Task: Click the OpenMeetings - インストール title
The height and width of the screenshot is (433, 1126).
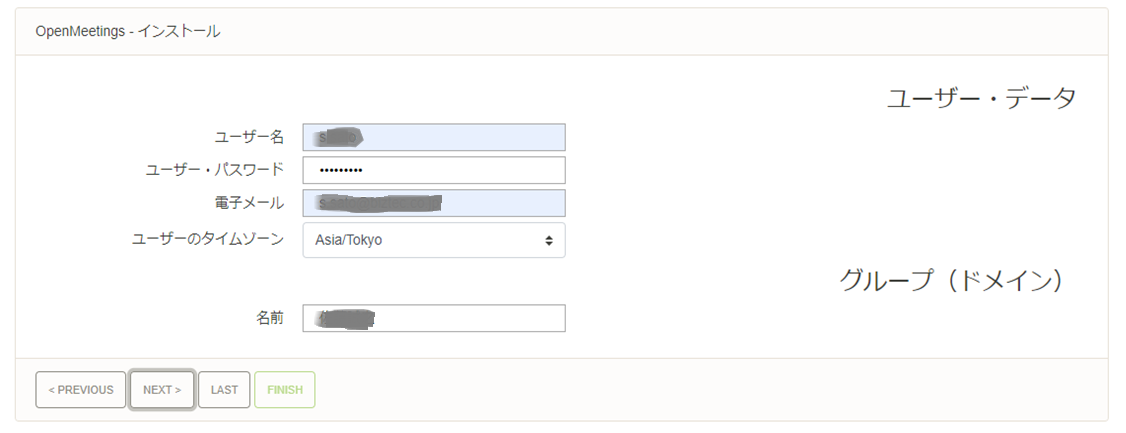Action: [x=128, y=31]
